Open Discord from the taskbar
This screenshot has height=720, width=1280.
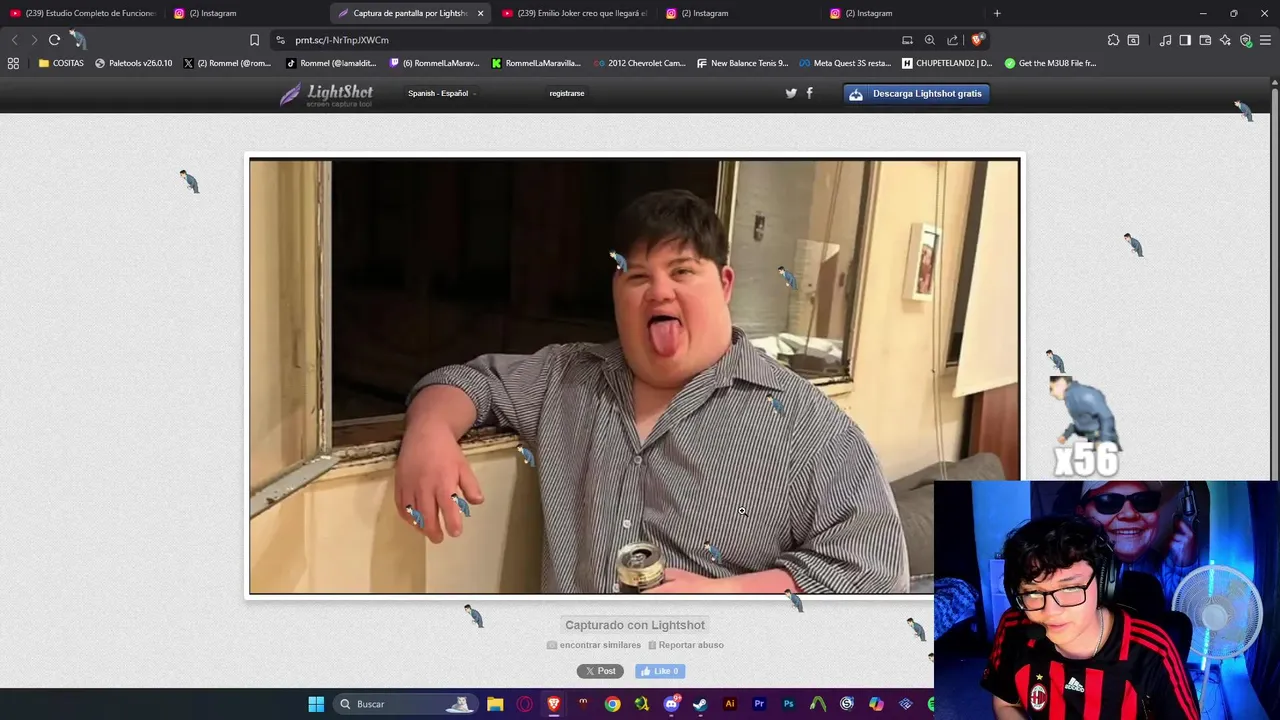click(x=671, y=704)
